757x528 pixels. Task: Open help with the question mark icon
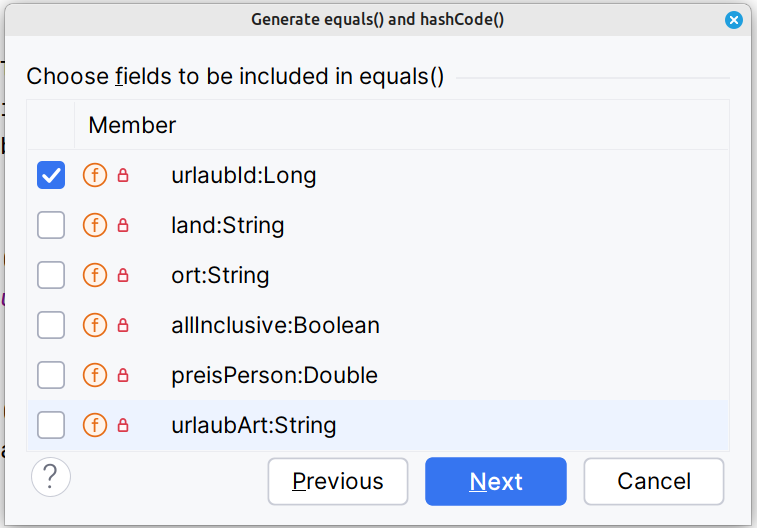point(51,478)
